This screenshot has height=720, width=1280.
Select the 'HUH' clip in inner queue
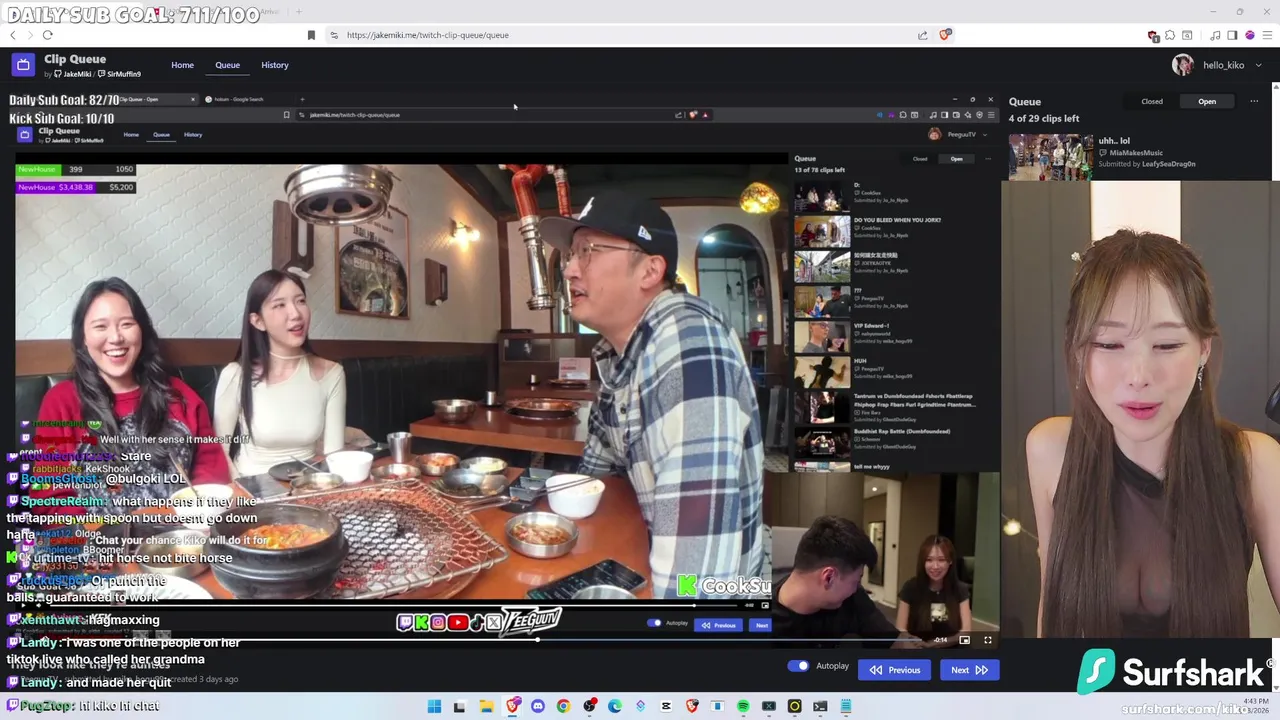pyautogui.click(x=860, y=361)
